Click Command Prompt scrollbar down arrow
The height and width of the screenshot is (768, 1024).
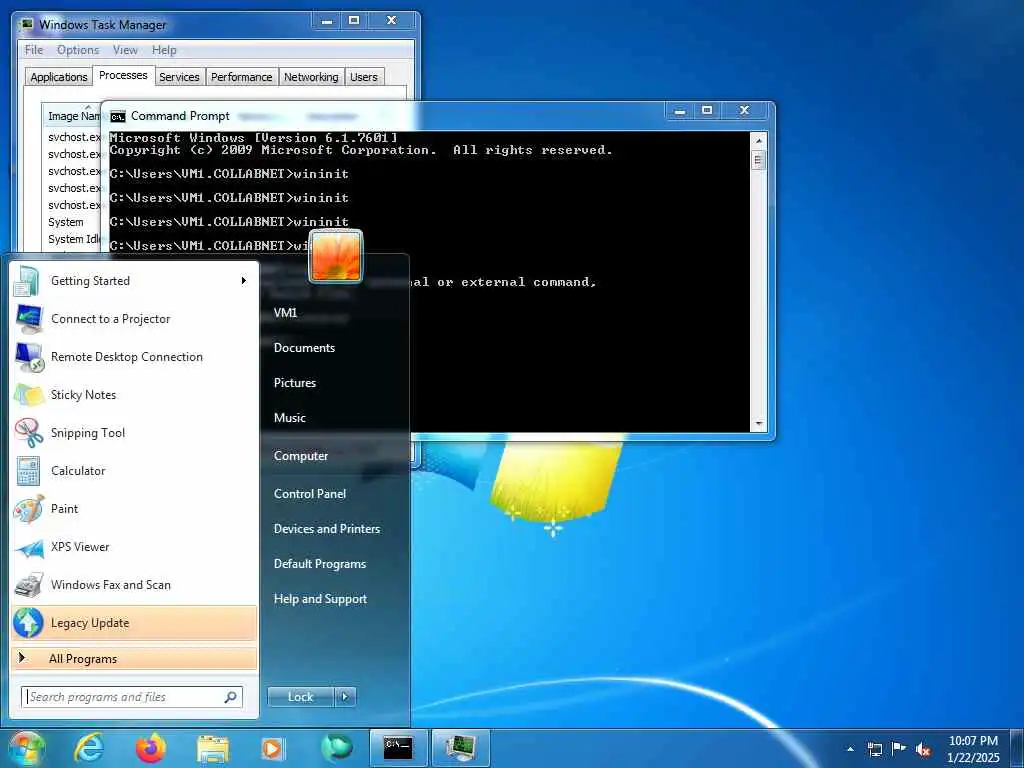[x=758, y=424]
